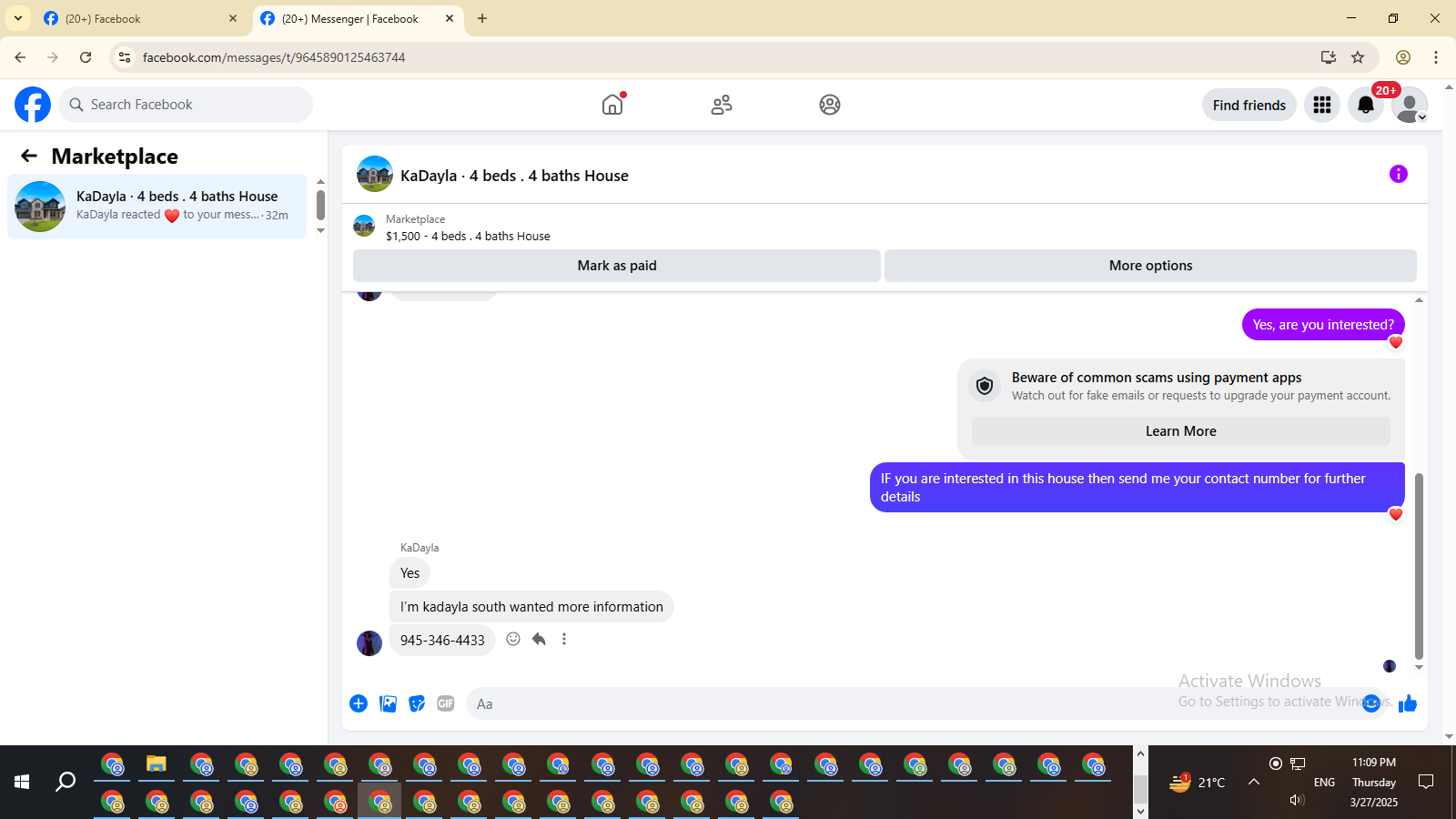This screenshot has width=1456, height=819.
Task: Select the (20+) Messenger | Facebook tab
Action: 358,19
